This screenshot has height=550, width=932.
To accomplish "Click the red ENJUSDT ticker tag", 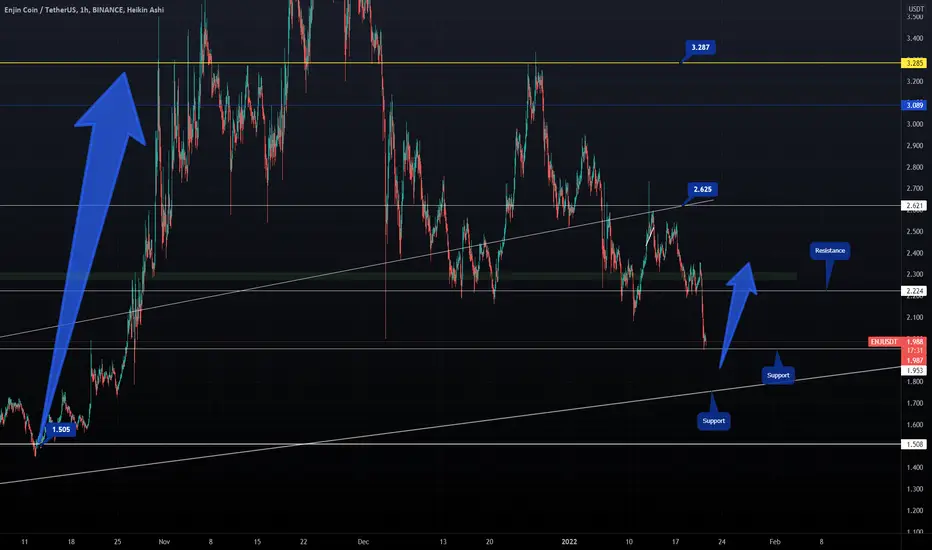I will [x=884, y=342].
